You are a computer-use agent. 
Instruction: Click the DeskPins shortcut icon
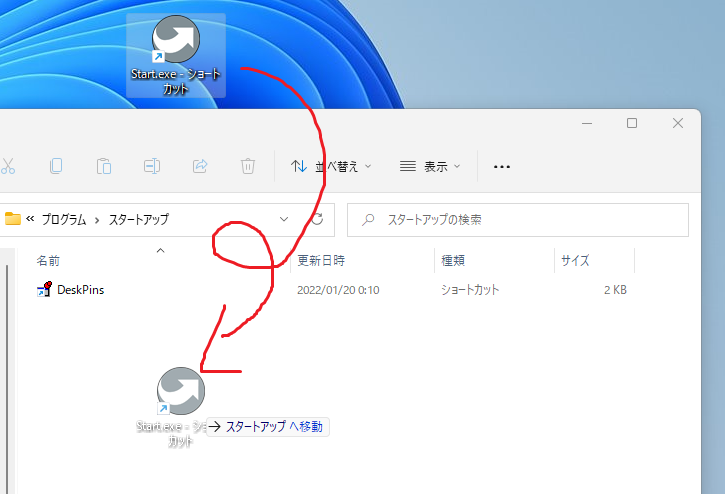pyautogui.click(x=44, y=290)
